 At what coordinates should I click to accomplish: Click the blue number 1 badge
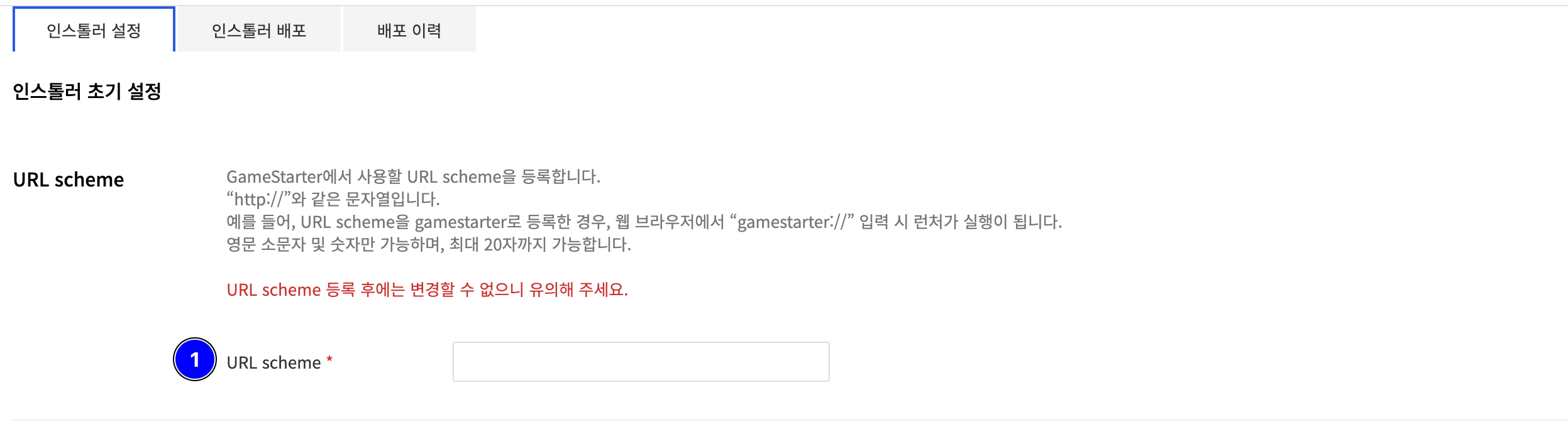(195, 359)
